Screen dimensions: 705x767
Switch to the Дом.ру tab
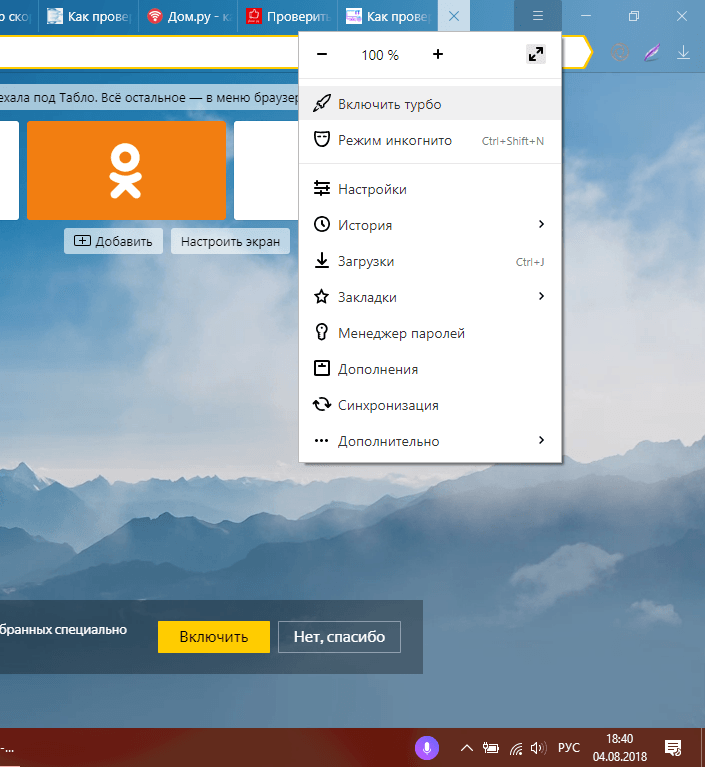click(188, 16)
